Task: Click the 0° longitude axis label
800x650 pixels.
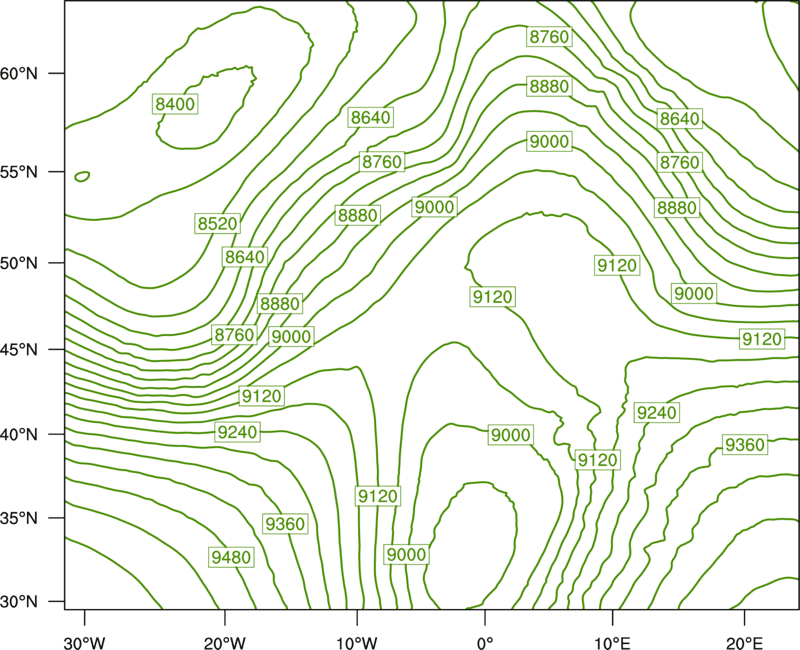Action: 485,643
